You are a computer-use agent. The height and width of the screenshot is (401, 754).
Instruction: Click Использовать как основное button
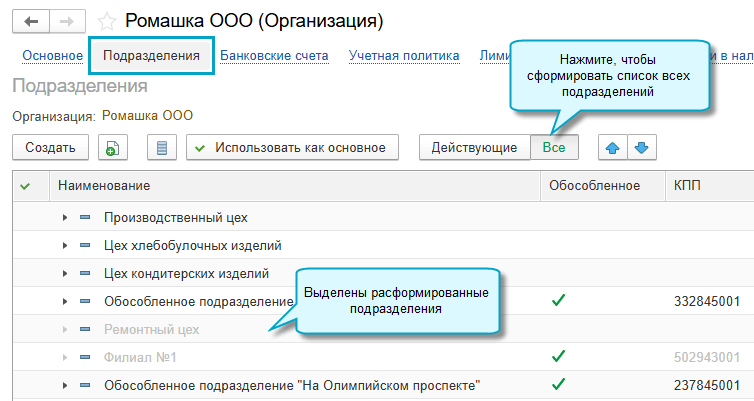(x=292, y=148)
